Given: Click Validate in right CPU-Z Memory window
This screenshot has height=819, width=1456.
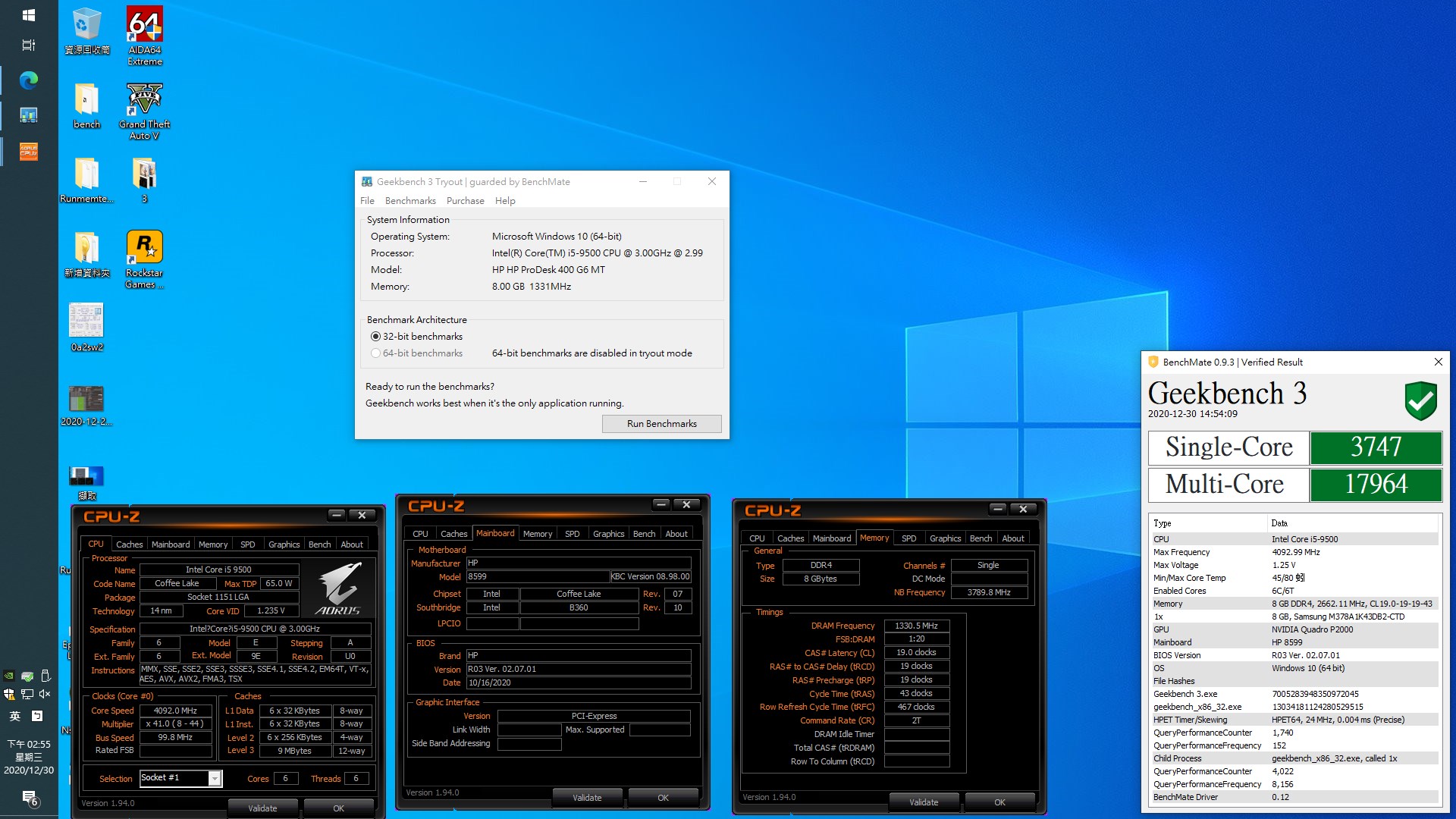Looking at the screenshot, I should [x=924, y=802].
